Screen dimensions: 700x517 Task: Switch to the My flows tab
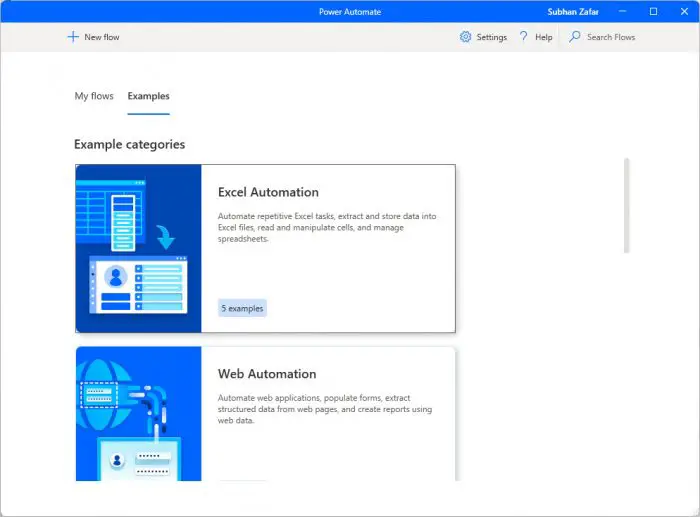point(94,96)
